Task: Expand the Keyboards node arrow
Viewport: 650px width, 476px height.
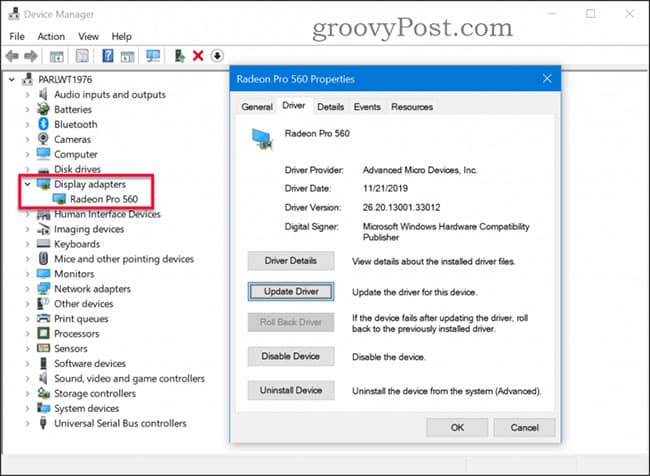Action: click(27, 244)
